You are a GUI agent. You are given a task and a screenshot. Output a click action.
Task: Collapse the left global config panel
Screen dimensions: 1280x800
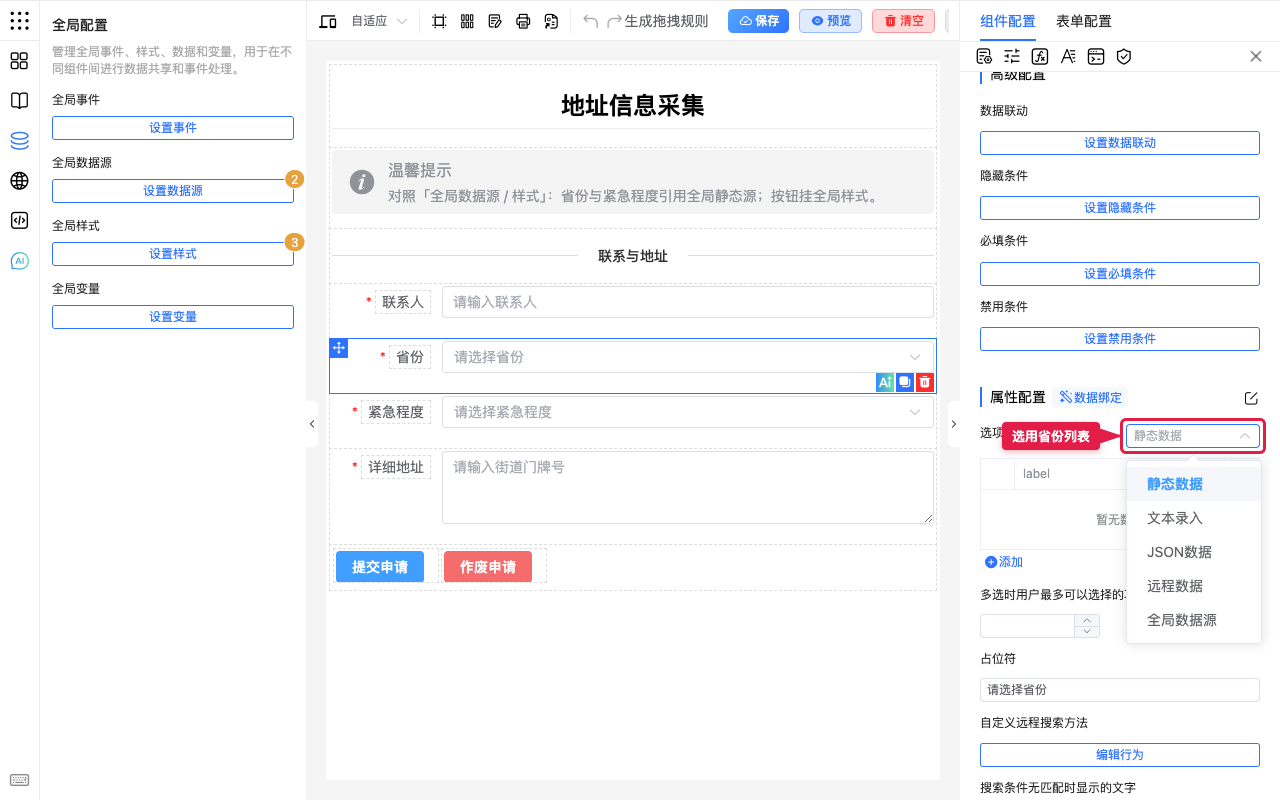click(312, 424)
